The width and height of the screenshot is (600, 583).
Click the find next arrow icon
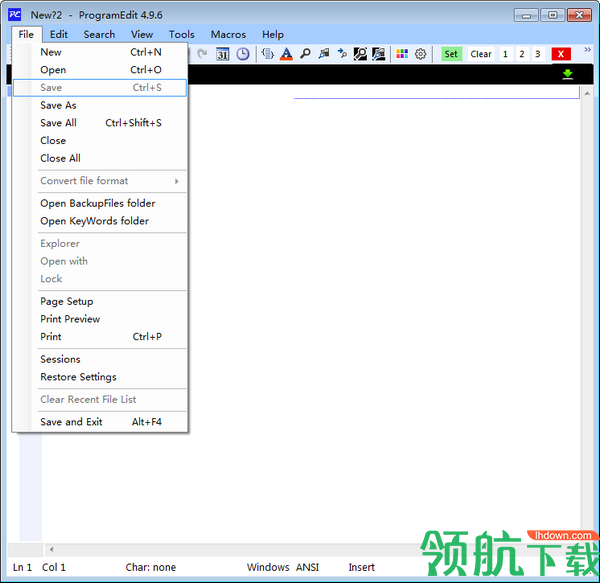tap(342, 54)
